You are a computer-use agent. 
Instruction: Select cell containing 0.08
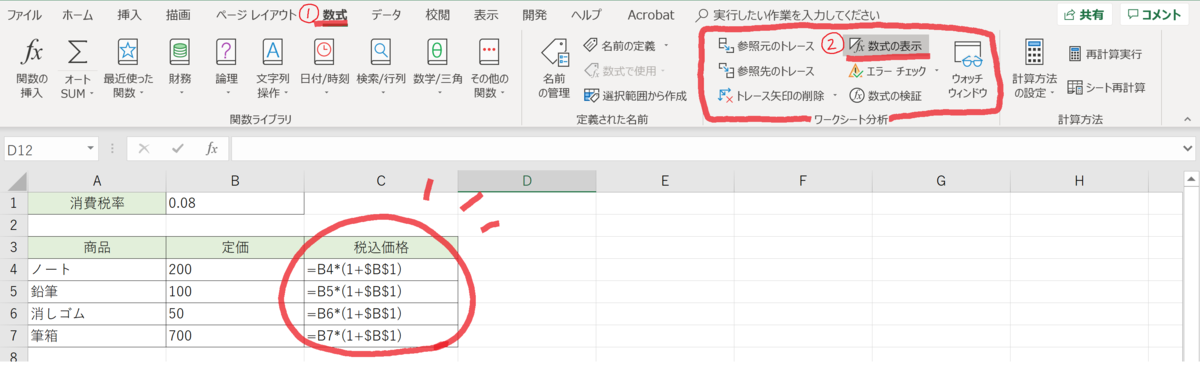tap(236, 203)
